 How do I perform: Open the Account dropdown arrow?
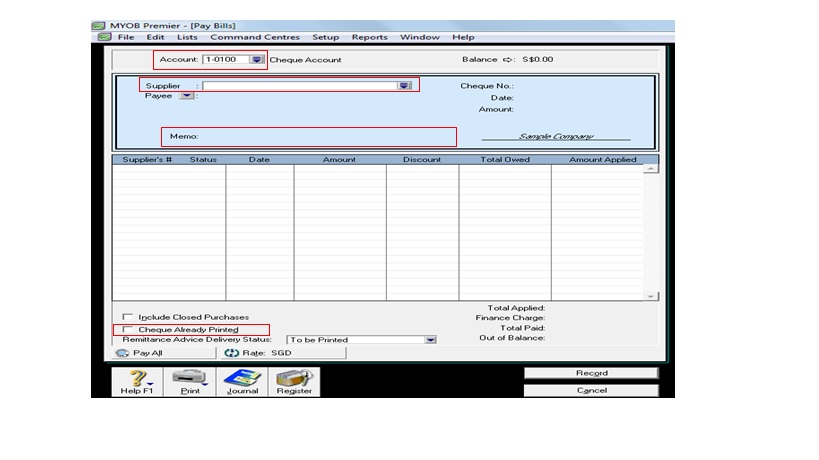click(x=256, y=60)
